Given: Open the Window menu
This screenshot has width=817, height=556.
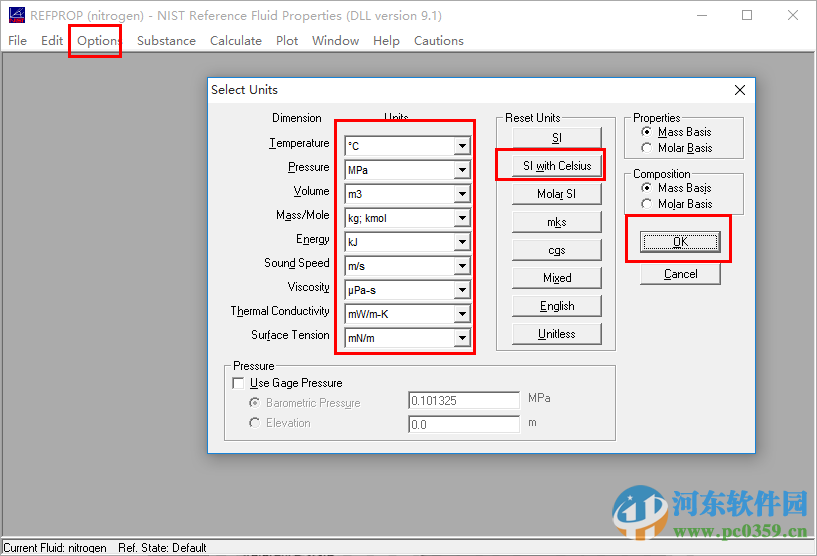Looking at the screenshot, I should (336, 41).
